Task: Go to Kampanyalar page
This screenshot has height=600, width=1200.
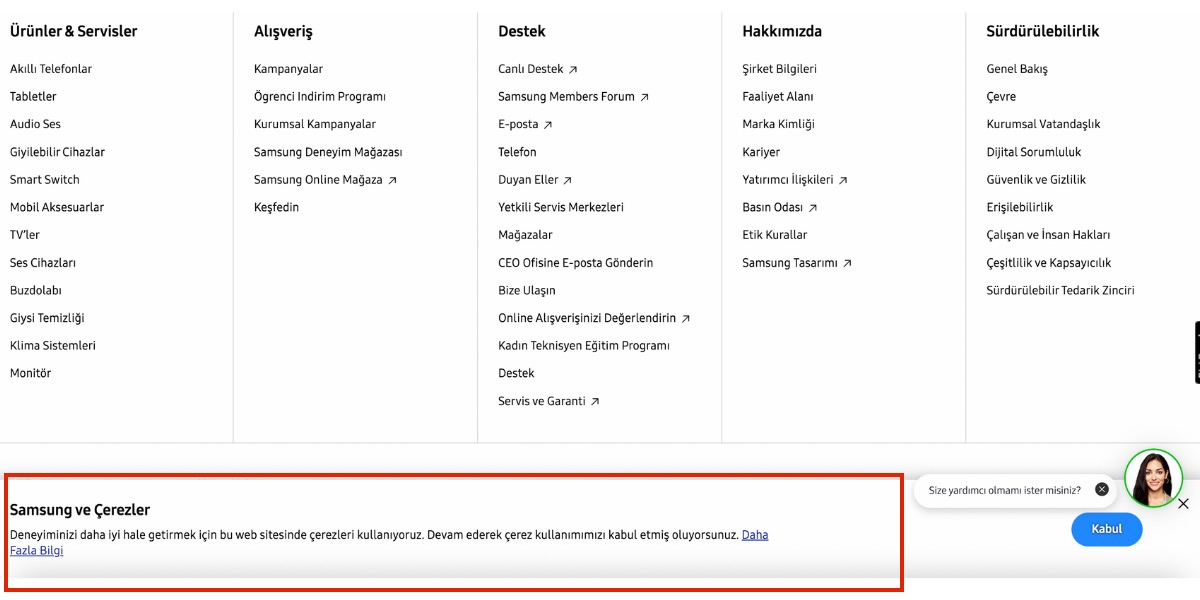Action: (288, 69)
